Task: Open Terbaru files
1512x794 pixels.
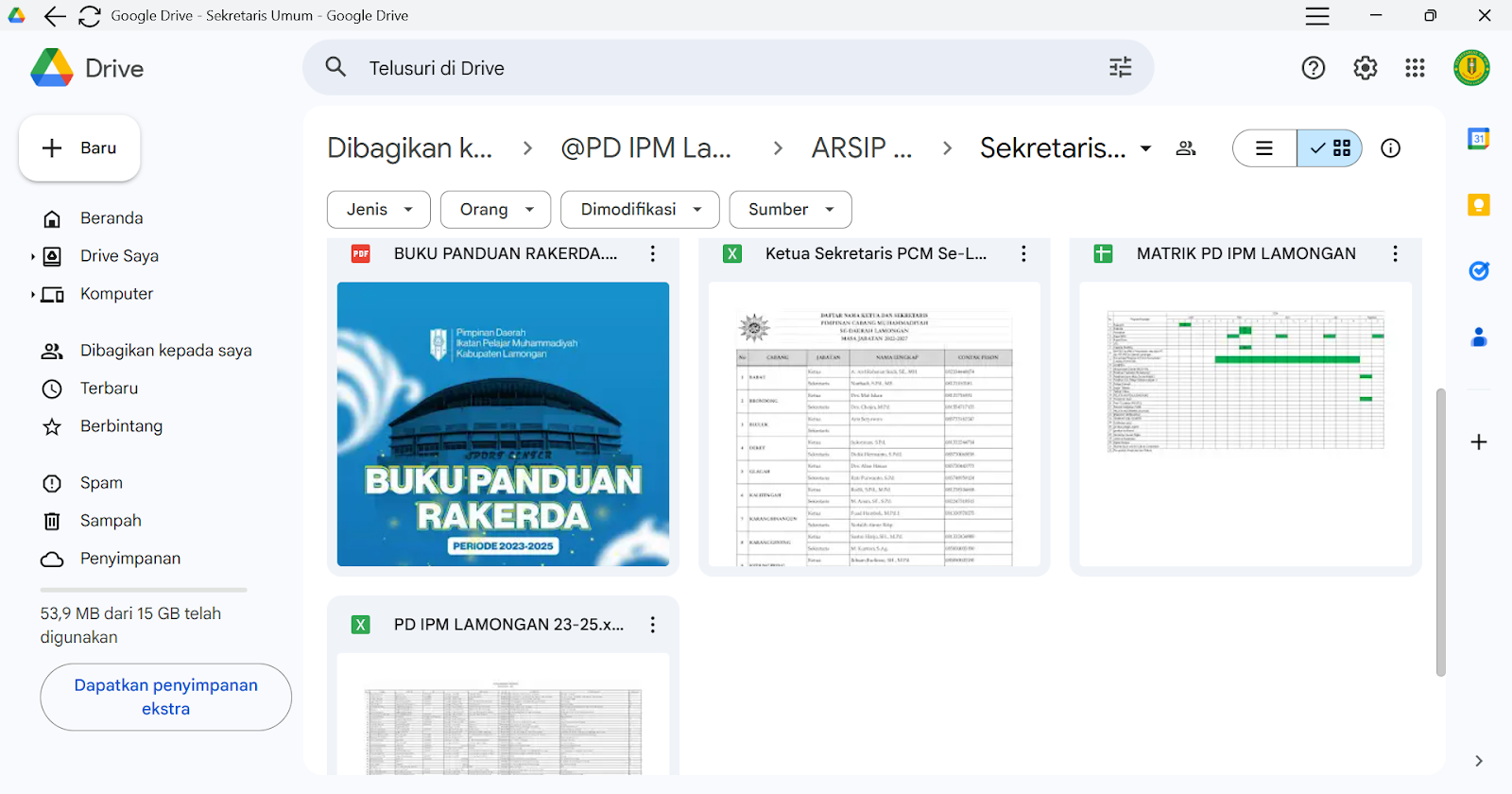Action: [109, 388]
